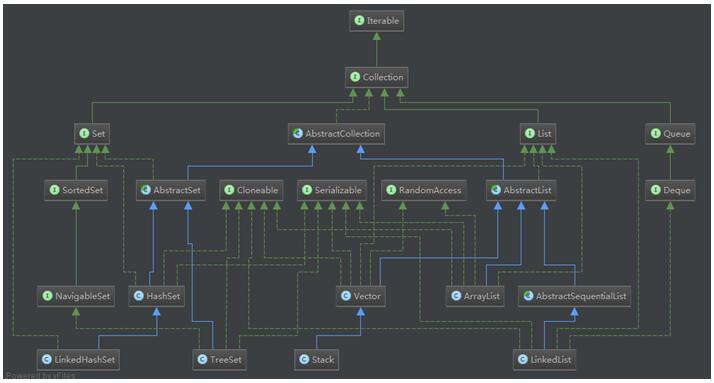Select the RandomAccess label text
The image size is (714, 383).
(430, 190)
